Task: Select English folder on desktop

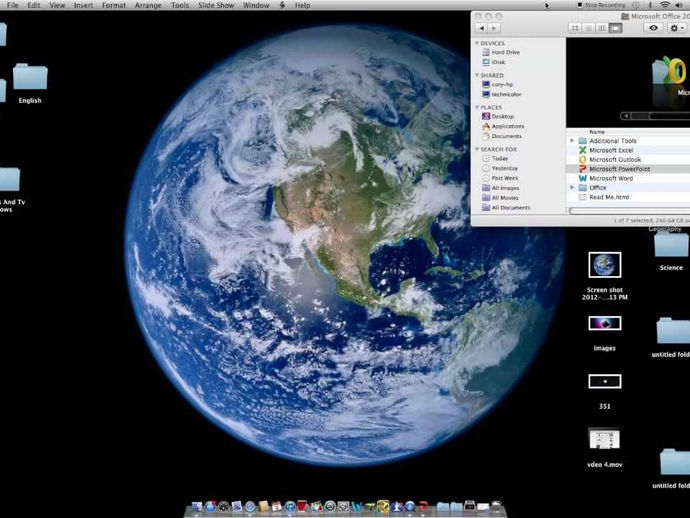Action: click(x=30, y=82)
